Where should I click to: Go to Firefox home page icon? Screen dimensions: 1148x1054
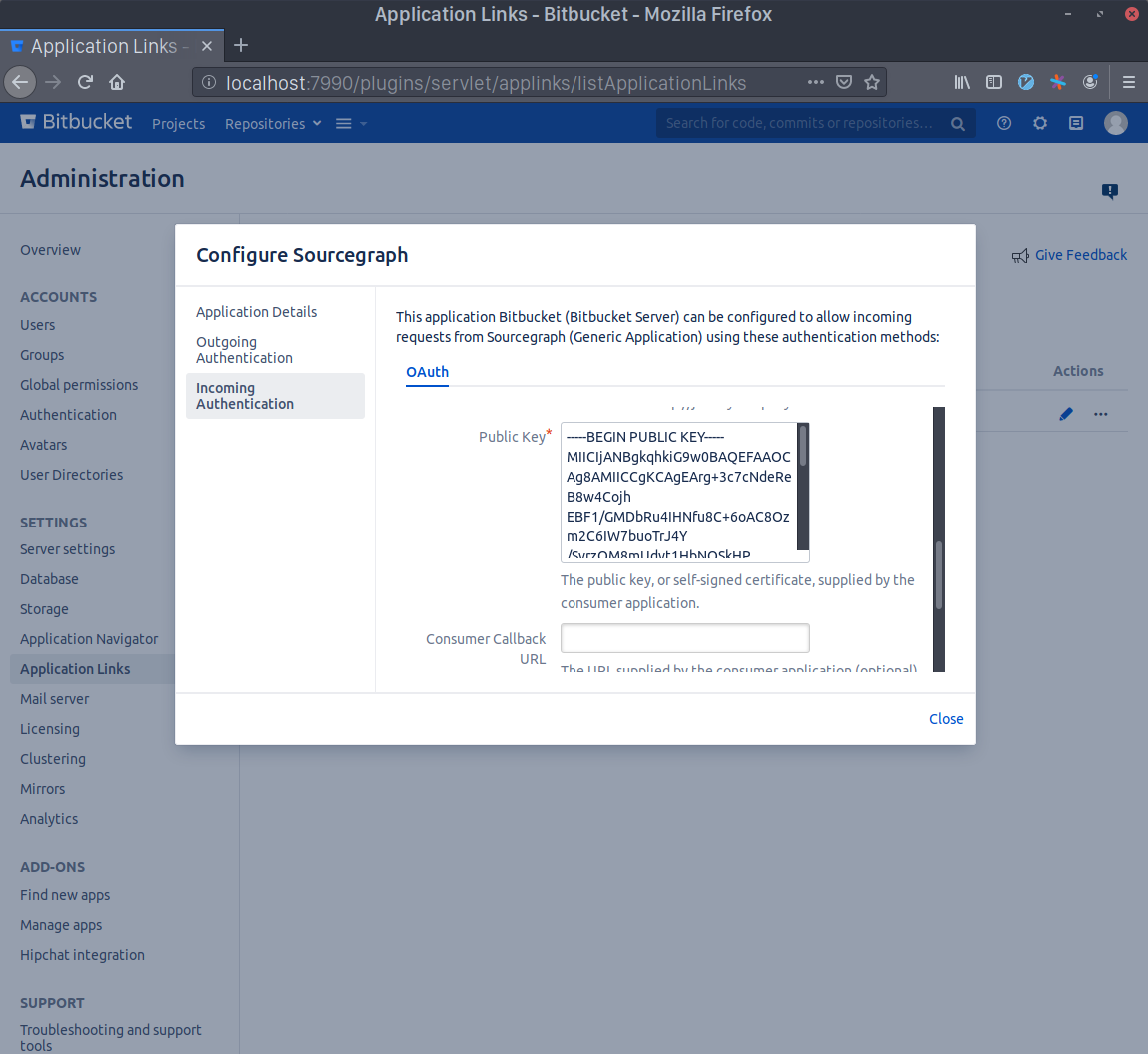(117, 82)
